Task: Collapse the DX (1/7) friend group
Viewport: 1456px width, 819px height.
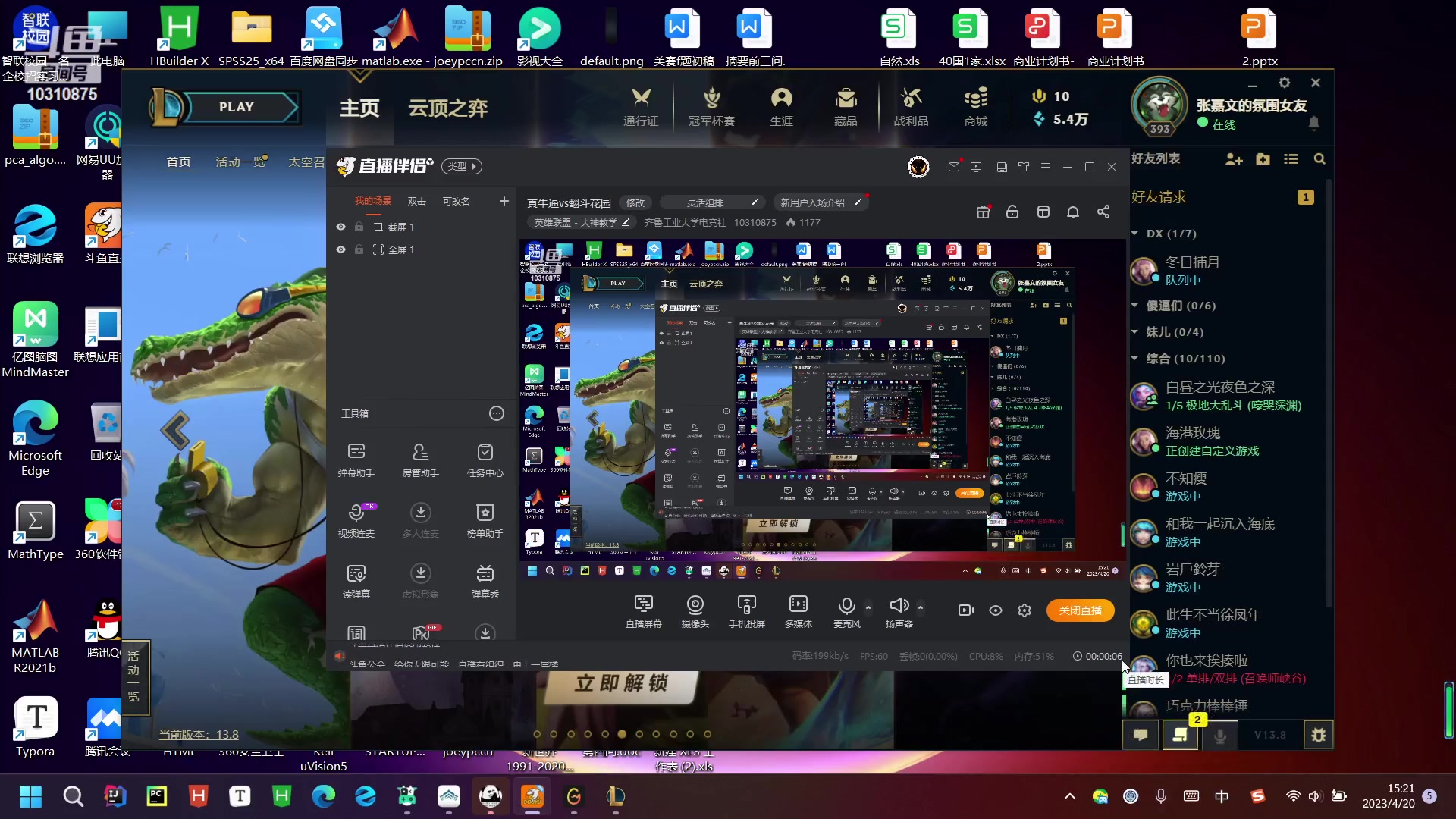Action: (1134, 234)
